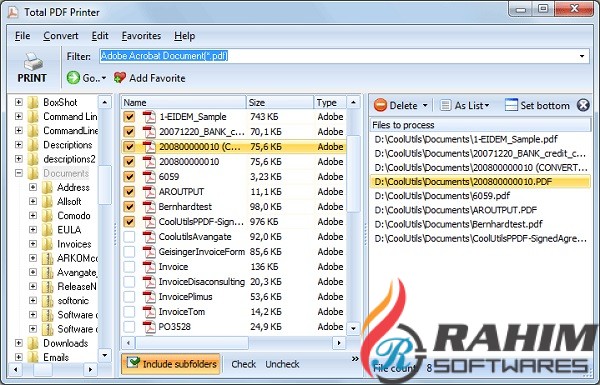Click the Emails folder icon
The height and width of the screenshot is (385, 600).
34,357
